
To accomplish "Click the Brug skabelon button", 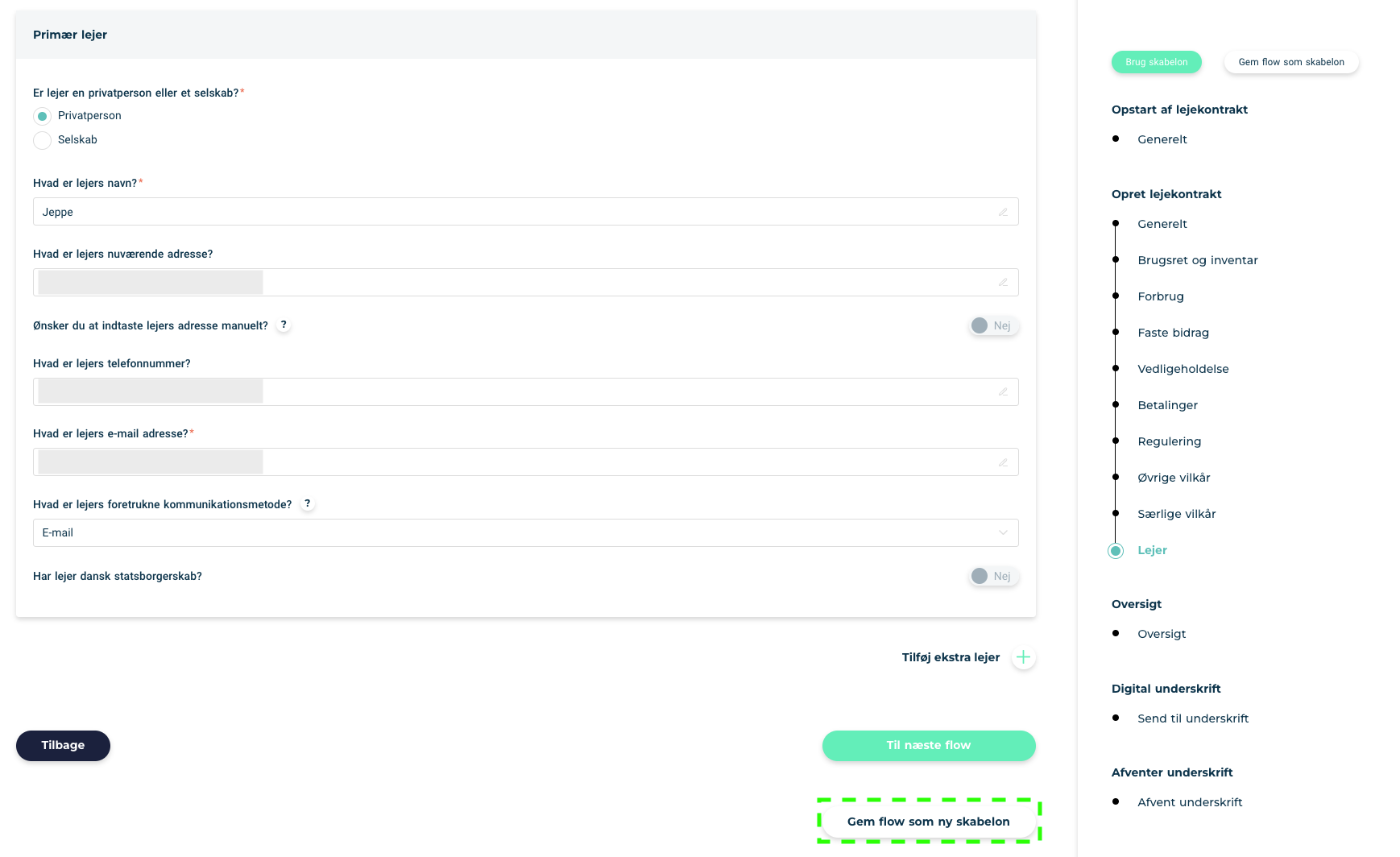I will (1157, 62).
